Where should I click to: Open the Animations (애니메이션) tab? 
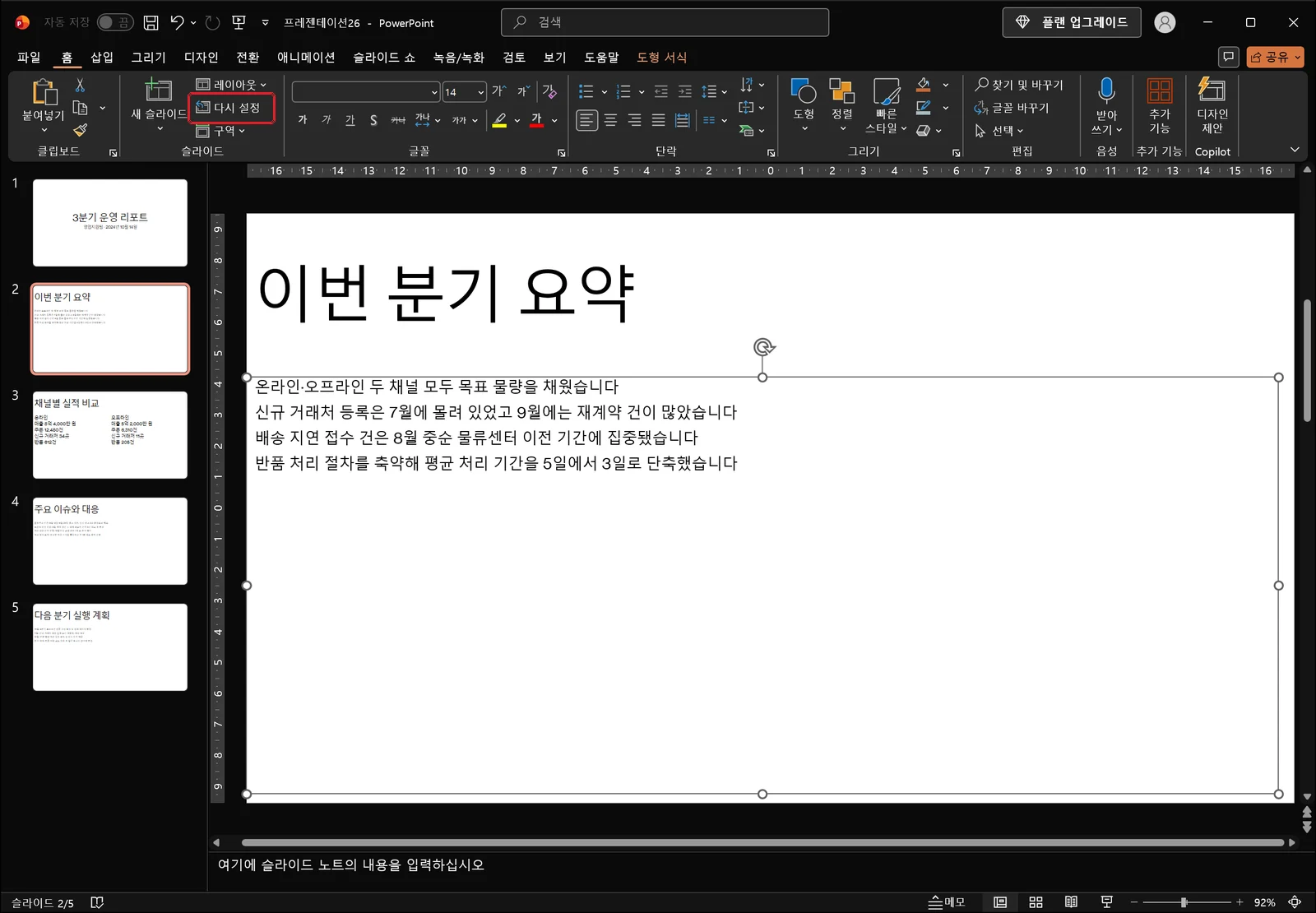(x=306, y=57)
